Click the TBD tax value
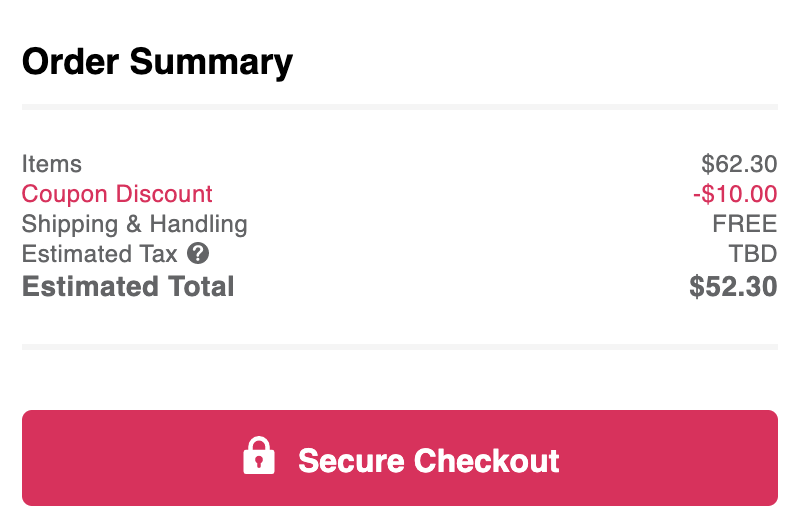Viewport: 802px width, 520px height. (753, 254)
